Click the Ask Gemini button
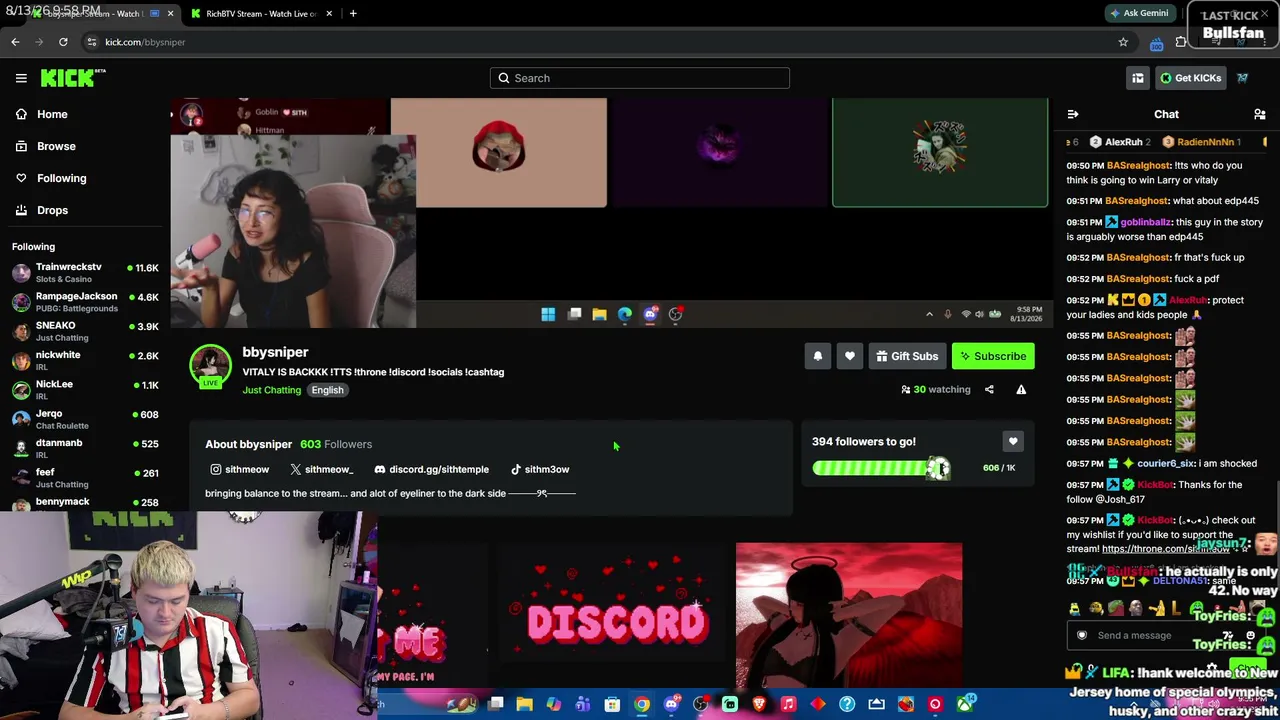 pos(1139,13)
